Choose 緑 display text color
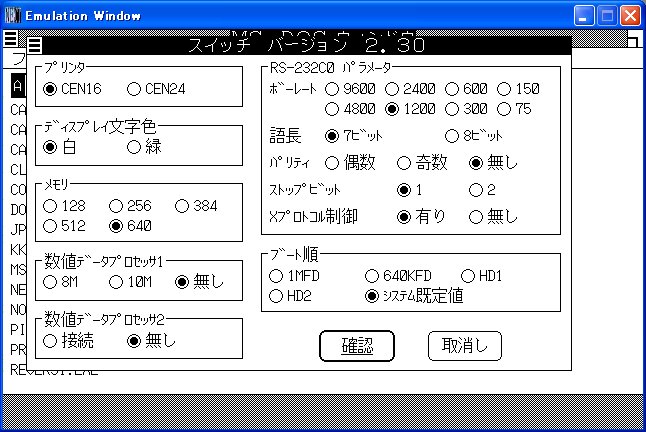Screen dimensions: 646x432 tap(135, 148)
